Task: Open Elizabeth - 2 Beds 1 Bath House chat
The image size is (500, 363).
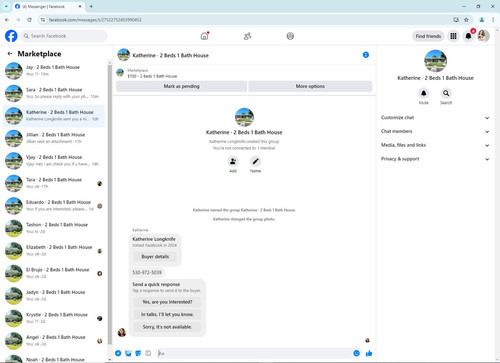Action: pos(54,251)
